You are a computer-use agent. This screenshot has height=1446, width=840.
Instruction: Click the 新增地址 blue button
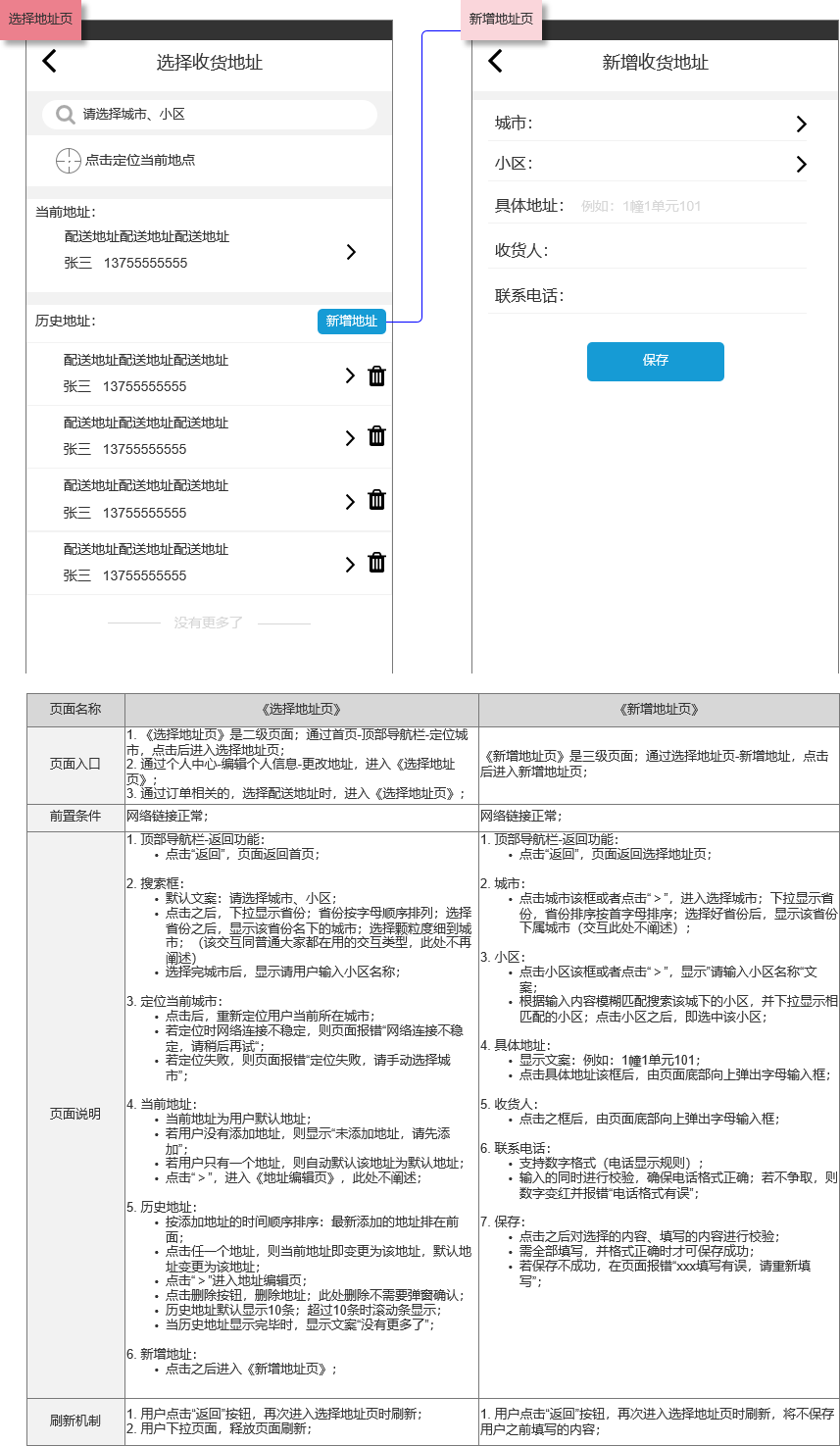tap(351, 321)
